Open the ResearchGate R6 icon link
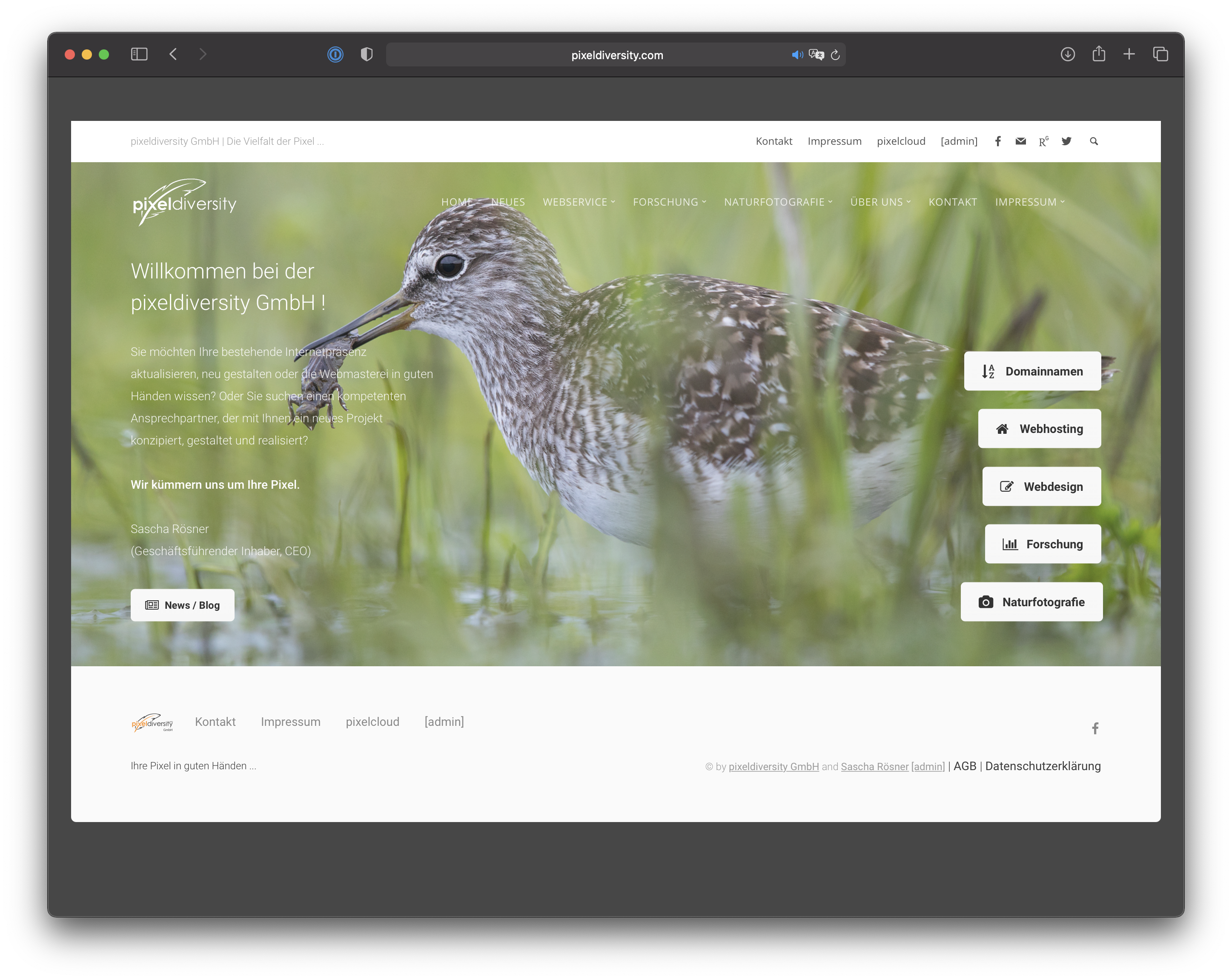Screen dimensions: 1232x980 1043,141
